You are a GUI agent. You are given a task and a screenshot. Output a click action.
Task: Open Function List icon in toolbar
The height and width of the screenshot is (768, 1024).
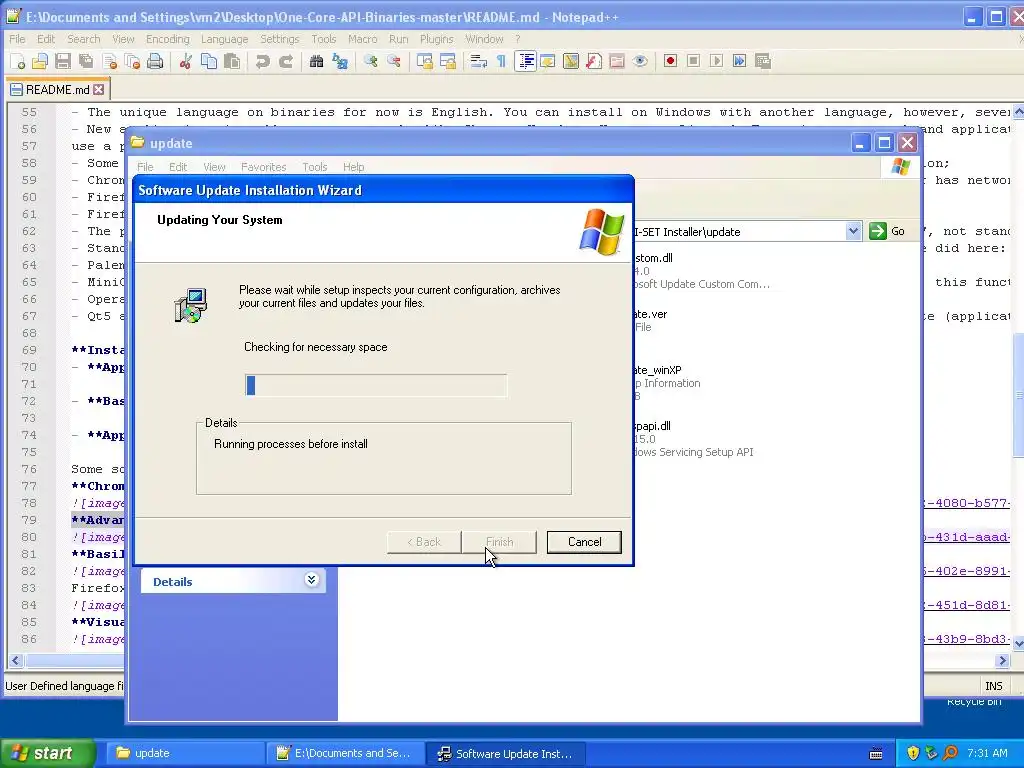pos(594,61)
